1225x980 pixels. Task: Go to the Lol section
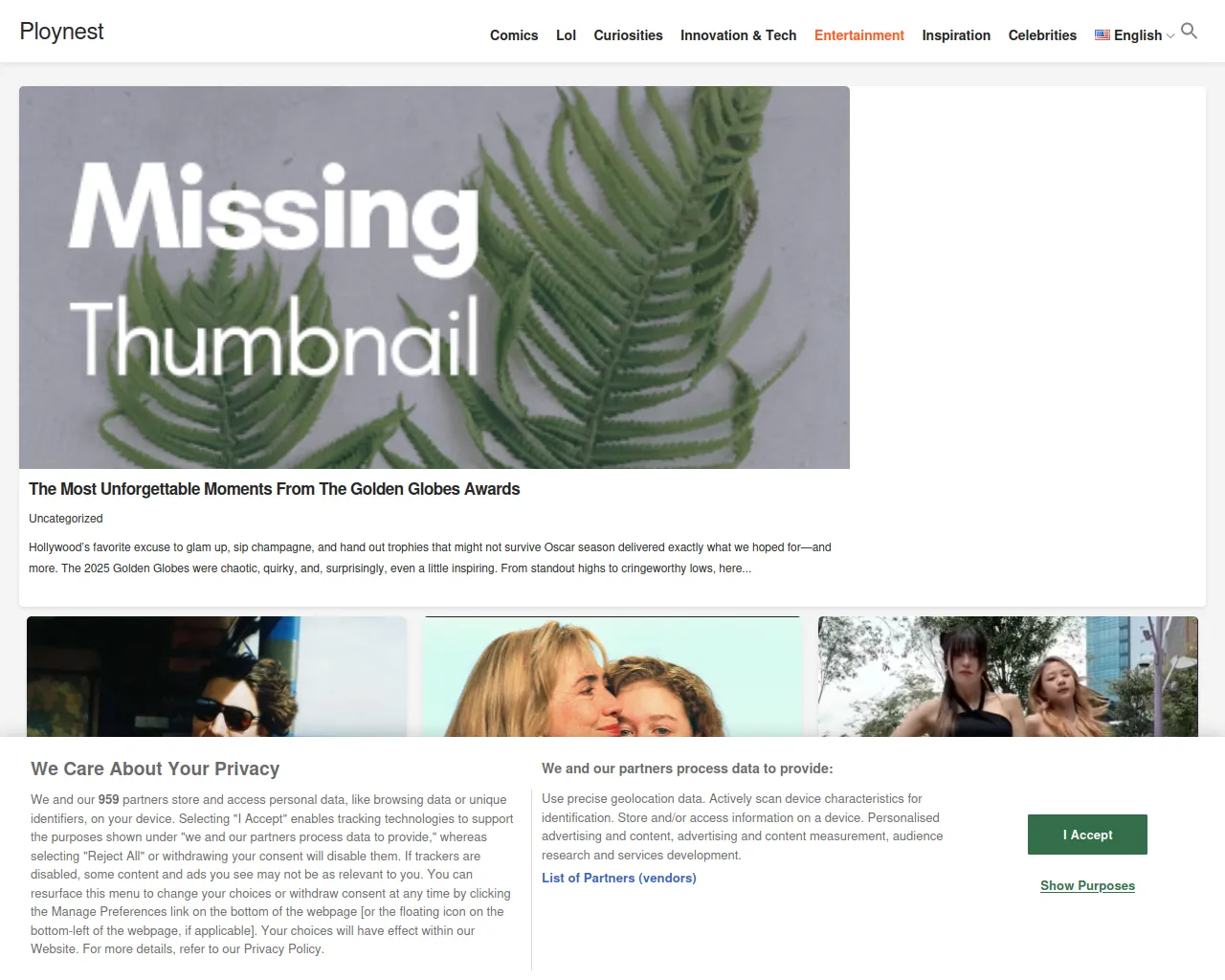[566, 35]
